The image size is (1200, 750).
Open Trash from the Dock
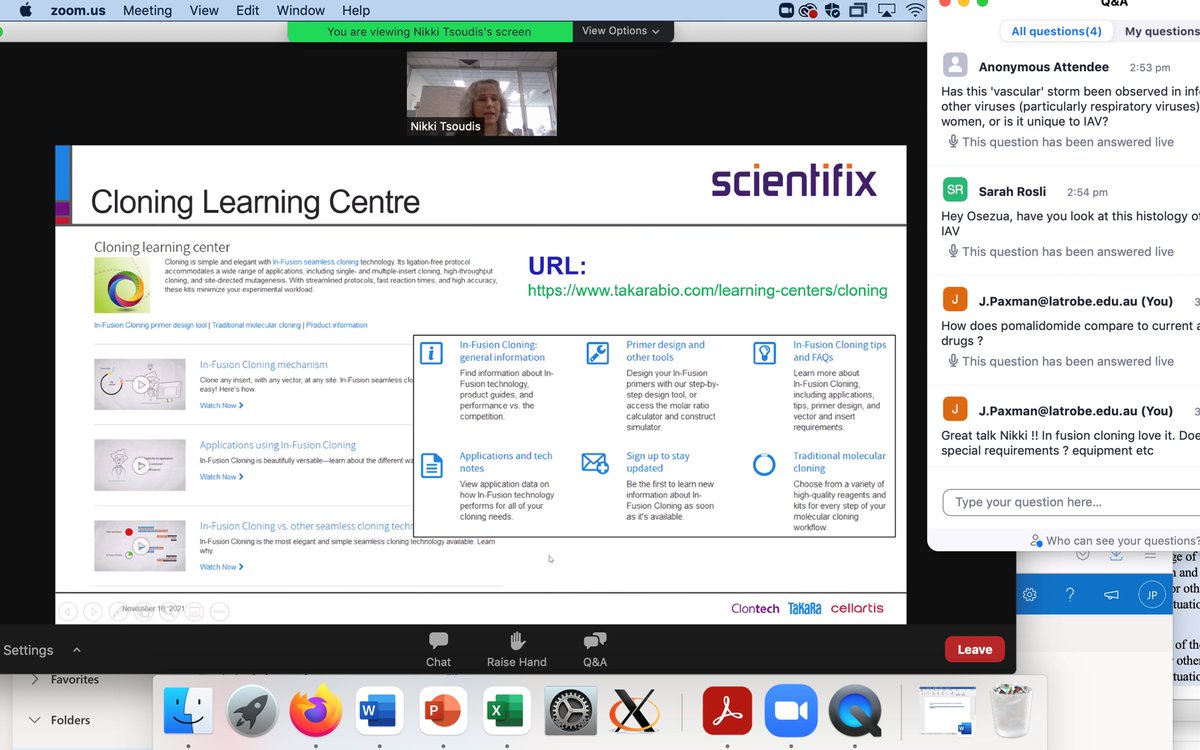click(x=1012, y=712)
